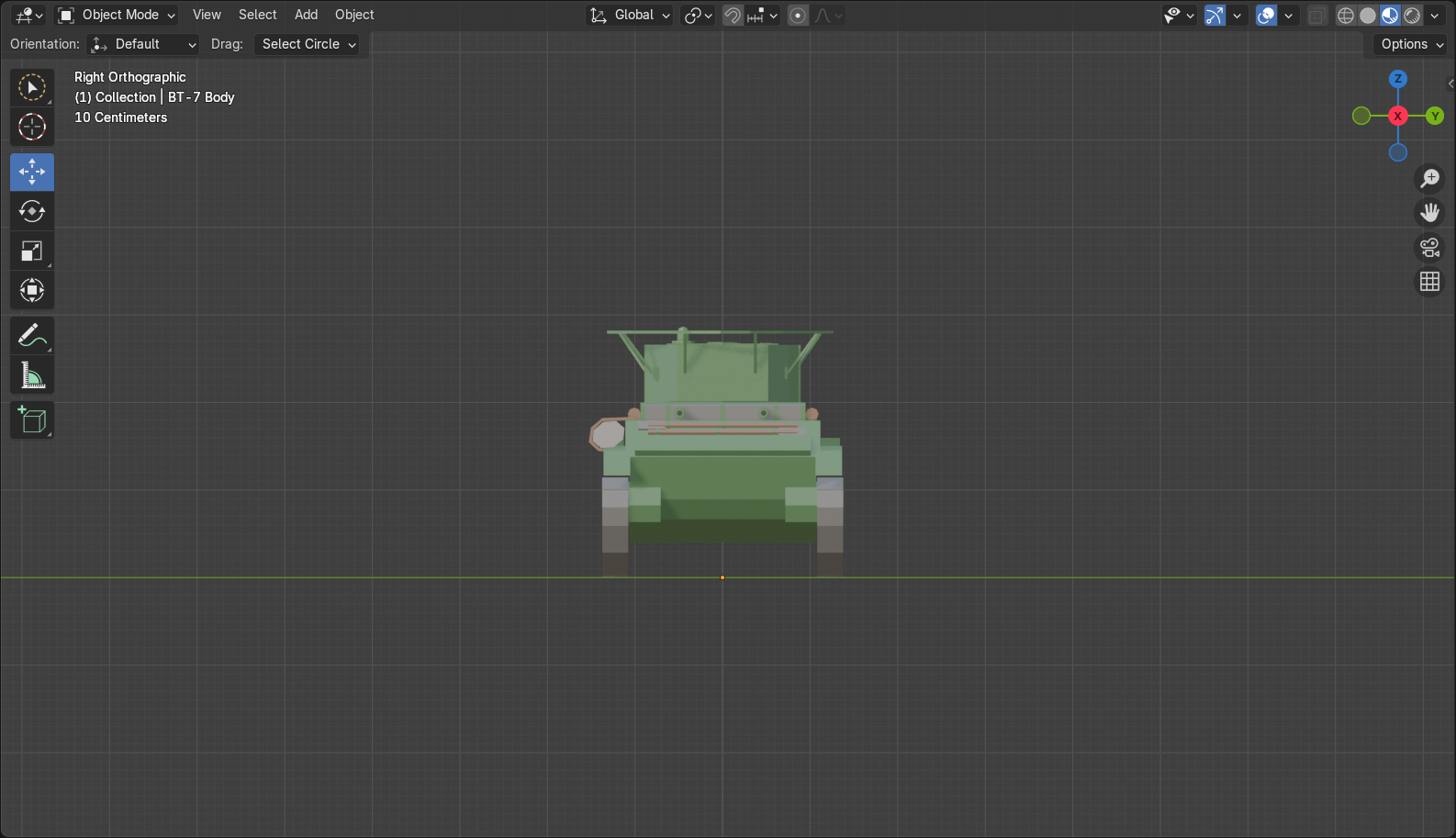Click the zoom view magnifier icon
This screenshot has height=838, width=1456.
coord(1430,178)
